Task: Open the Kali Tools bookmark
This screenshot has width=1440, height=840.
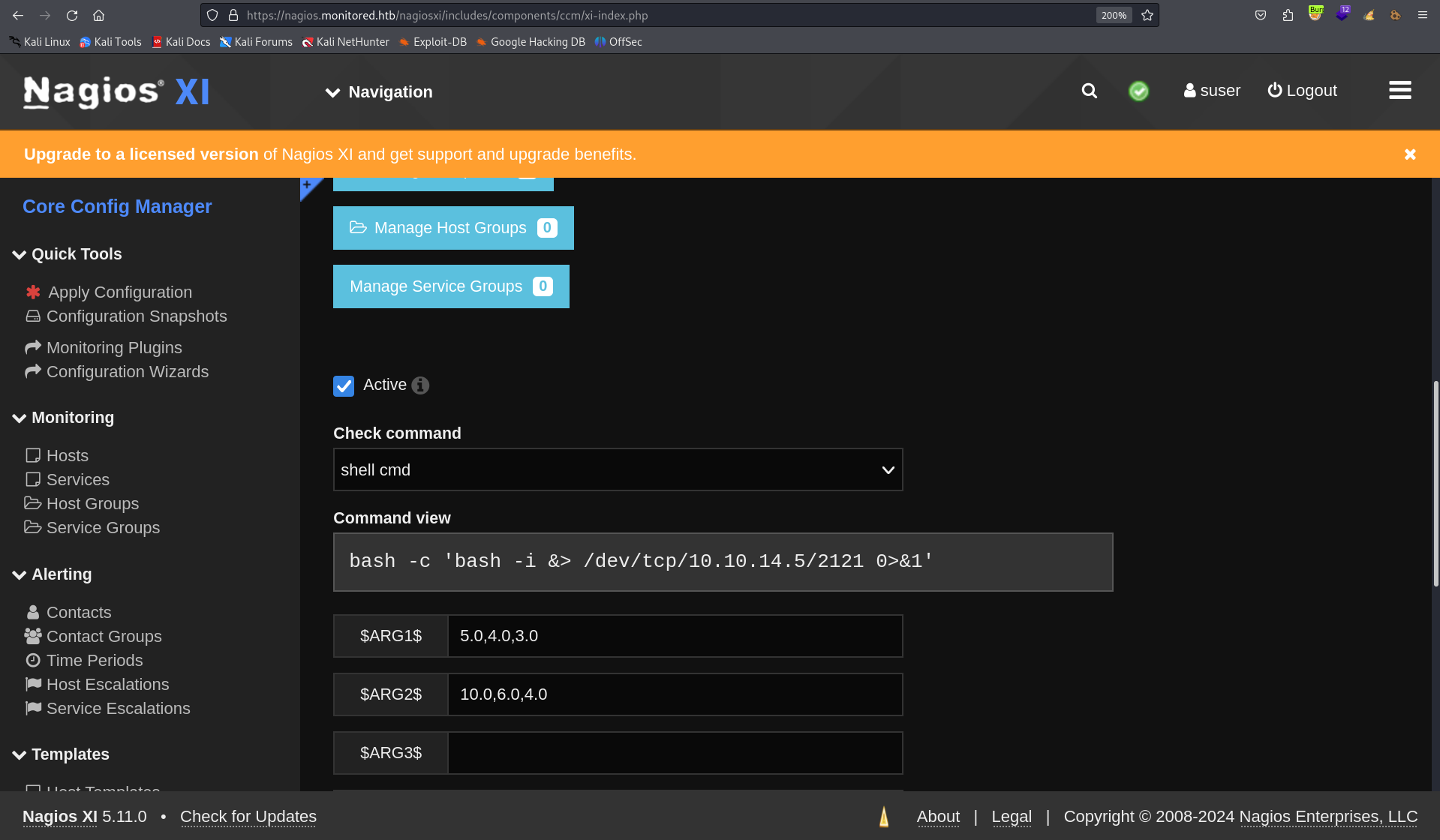Action: [x=110, y=42]
